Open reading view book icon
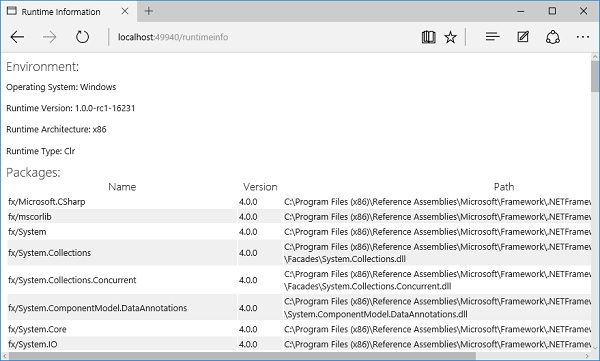 [x=428, y=37]
